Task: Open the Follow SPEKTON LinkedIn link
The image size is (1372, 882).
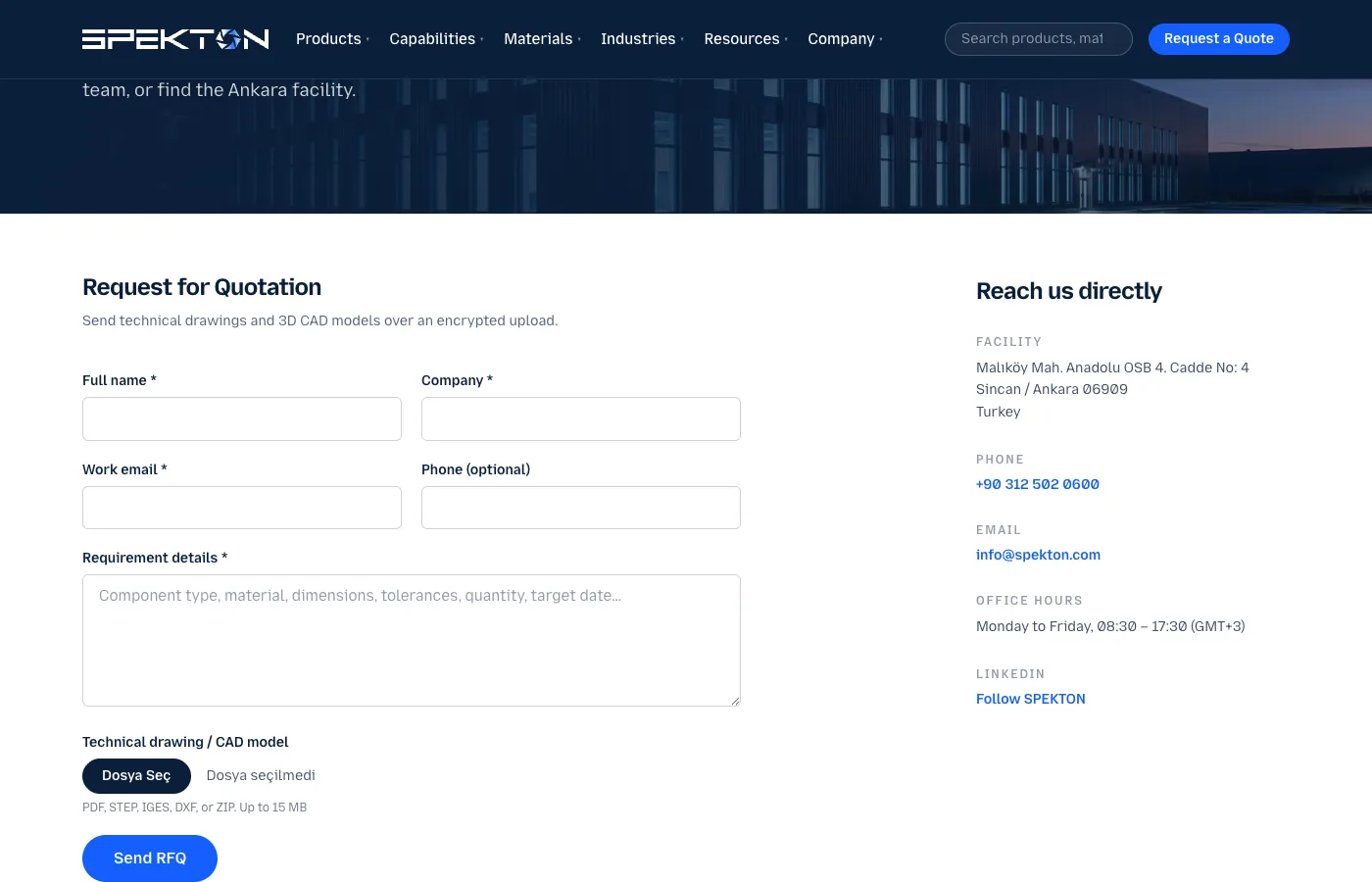Action: pos(1031,699)
